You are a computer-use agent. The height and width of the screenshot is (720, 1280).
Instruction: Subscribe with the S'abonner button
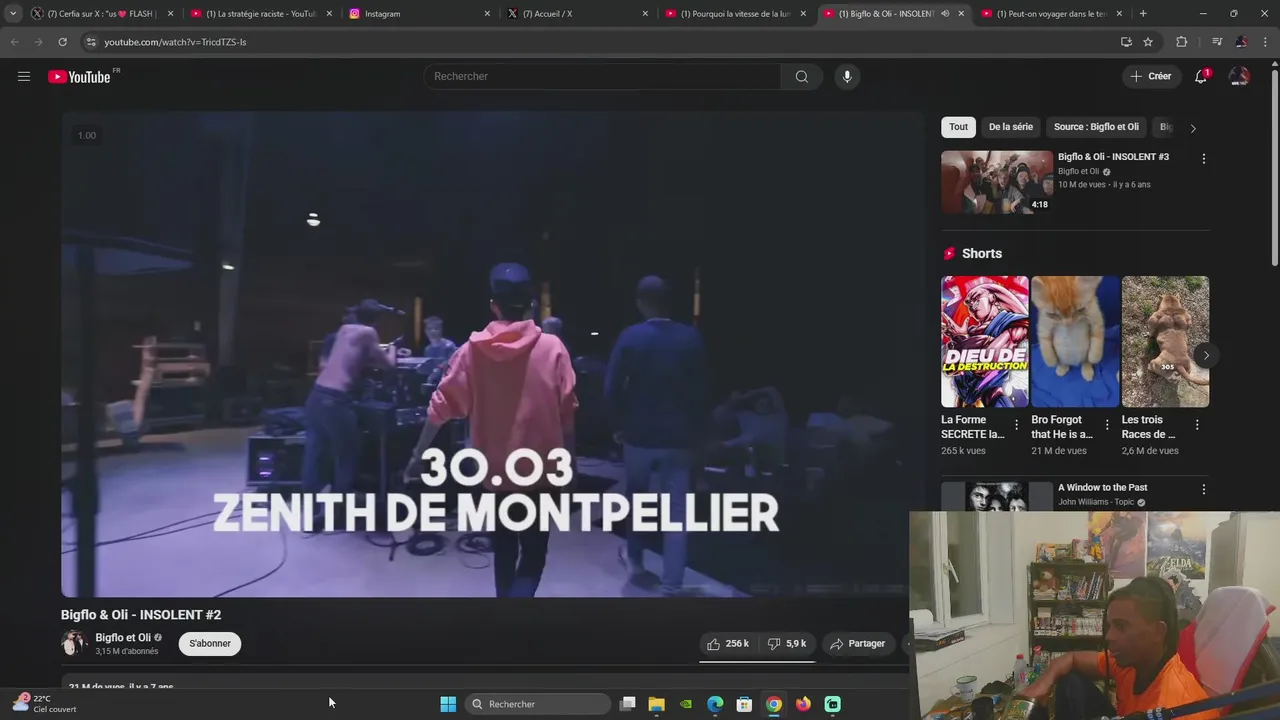210,644
